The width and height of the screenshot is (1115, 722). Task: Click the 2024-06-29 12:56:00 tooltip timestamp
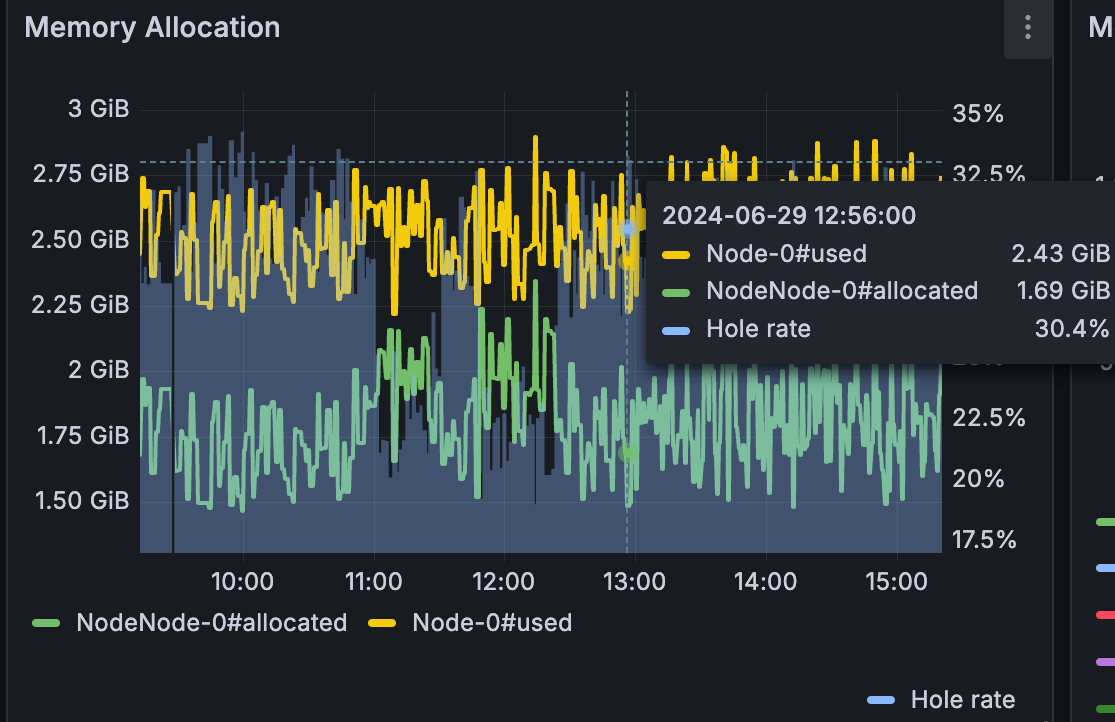(789, 215)
